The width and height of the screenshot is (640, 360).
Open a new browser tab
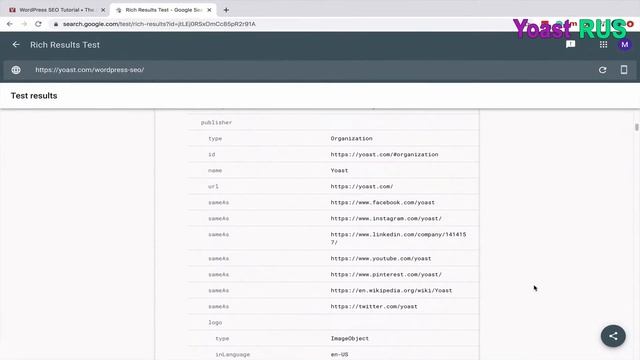tap(226, 10)
